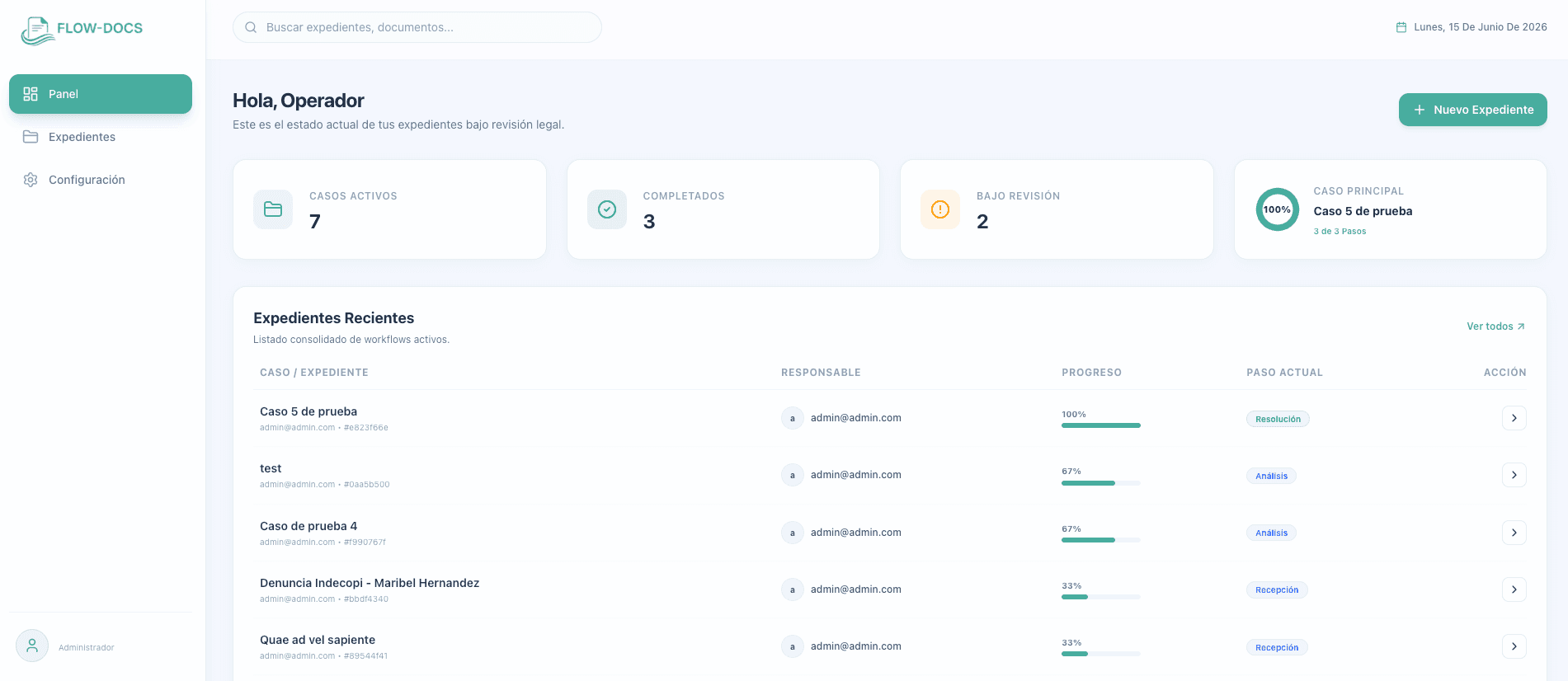Click the 'Caso 5 de prueba' table title
Screen dimensions: 1568x681
click(308, 411)
